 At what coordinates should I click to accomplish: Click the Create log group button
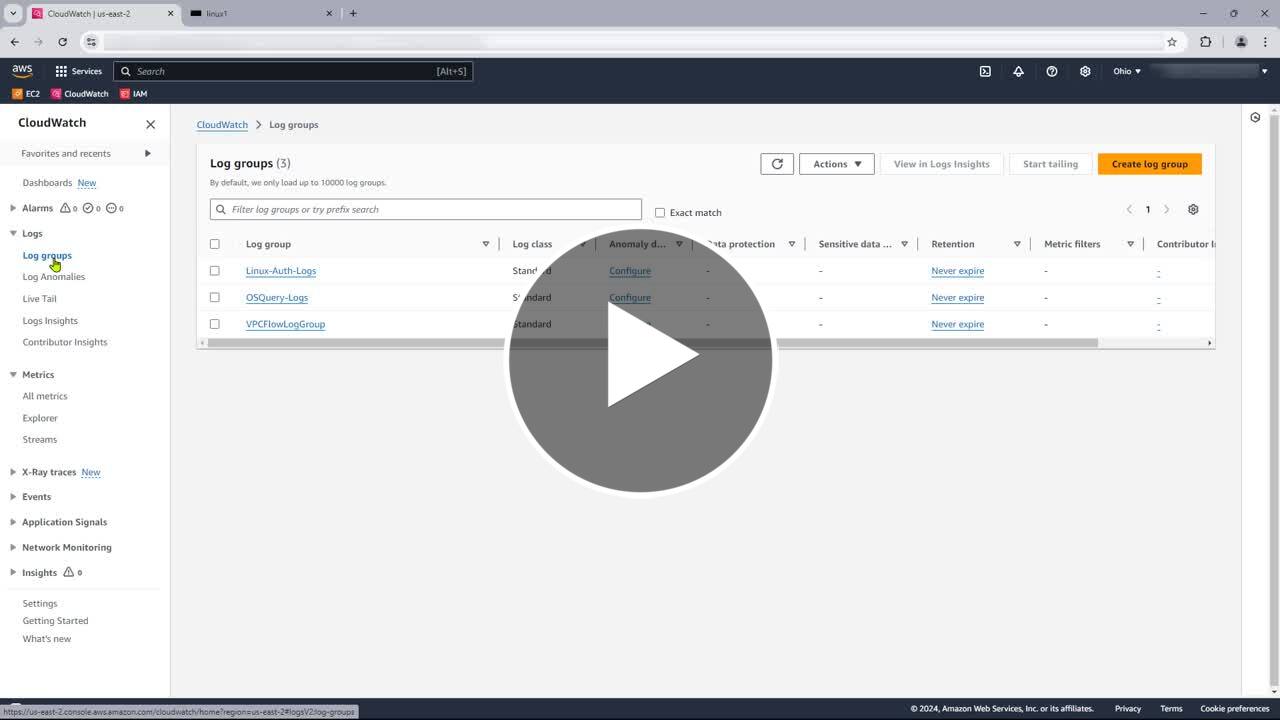1149,164
